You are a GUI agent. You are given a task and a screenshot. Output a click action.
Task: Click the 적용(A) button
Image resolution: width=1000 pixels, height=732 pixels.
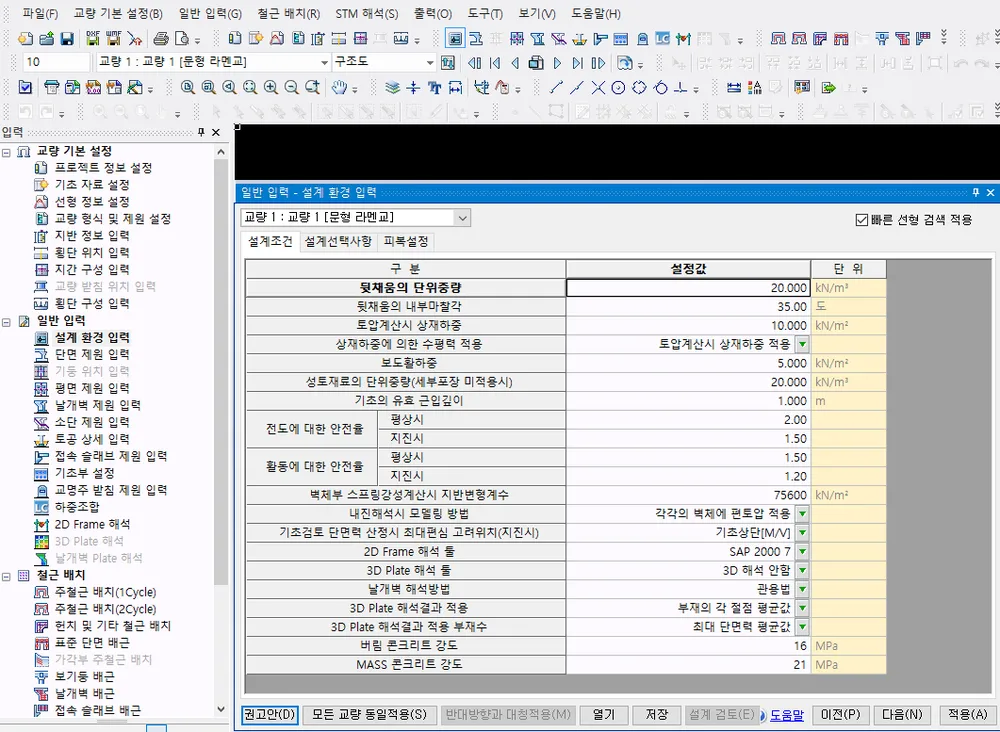pyautogui.click(x=967, y=715)
